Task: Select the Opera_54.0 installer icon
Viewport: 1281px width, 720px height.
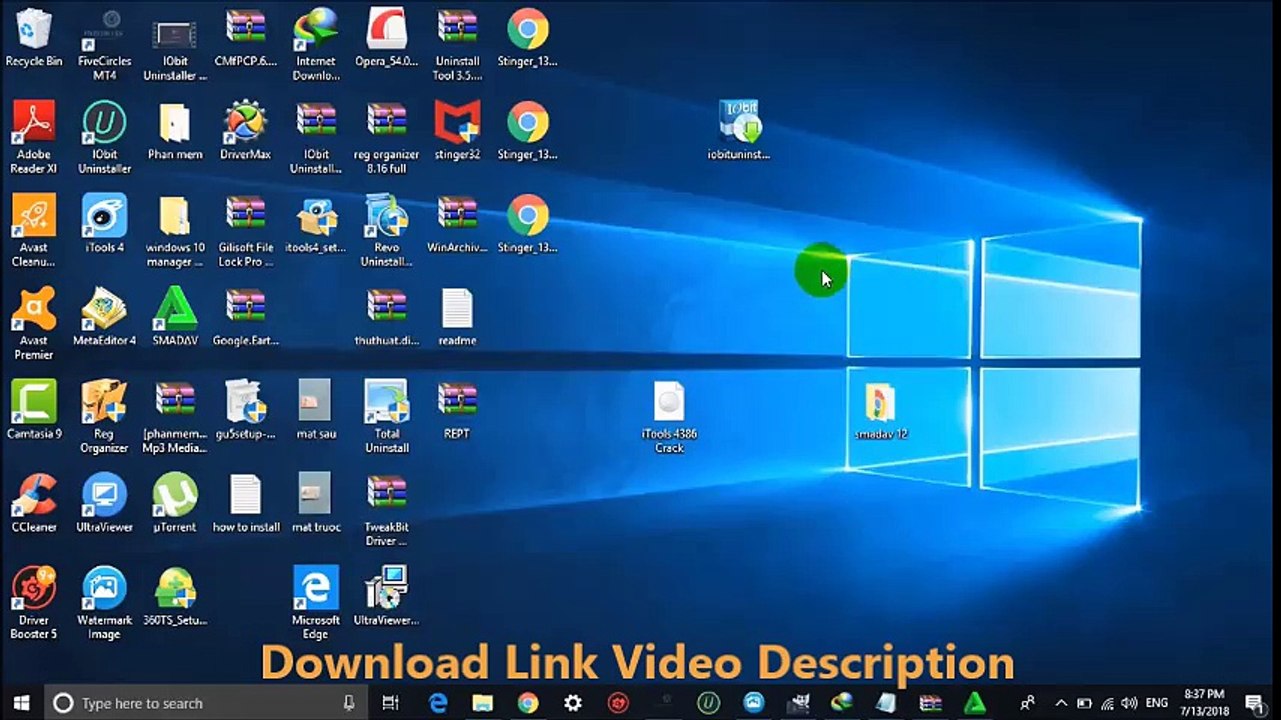Action: click(x=387, y=38)
